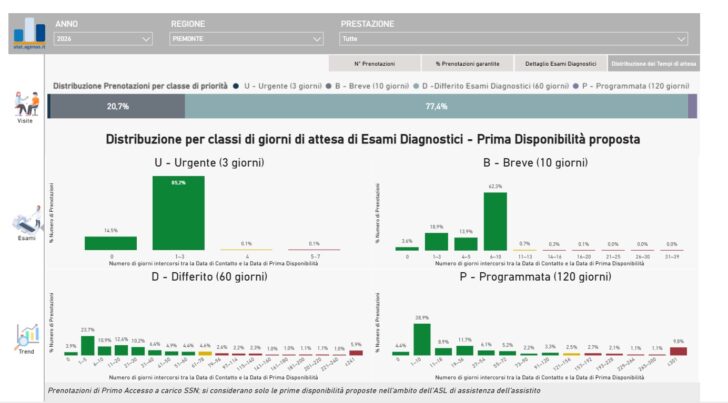Click the red 9,0% bar in the Programmata chart
This screenshot has height=403, width=728.
click(678, 351)
